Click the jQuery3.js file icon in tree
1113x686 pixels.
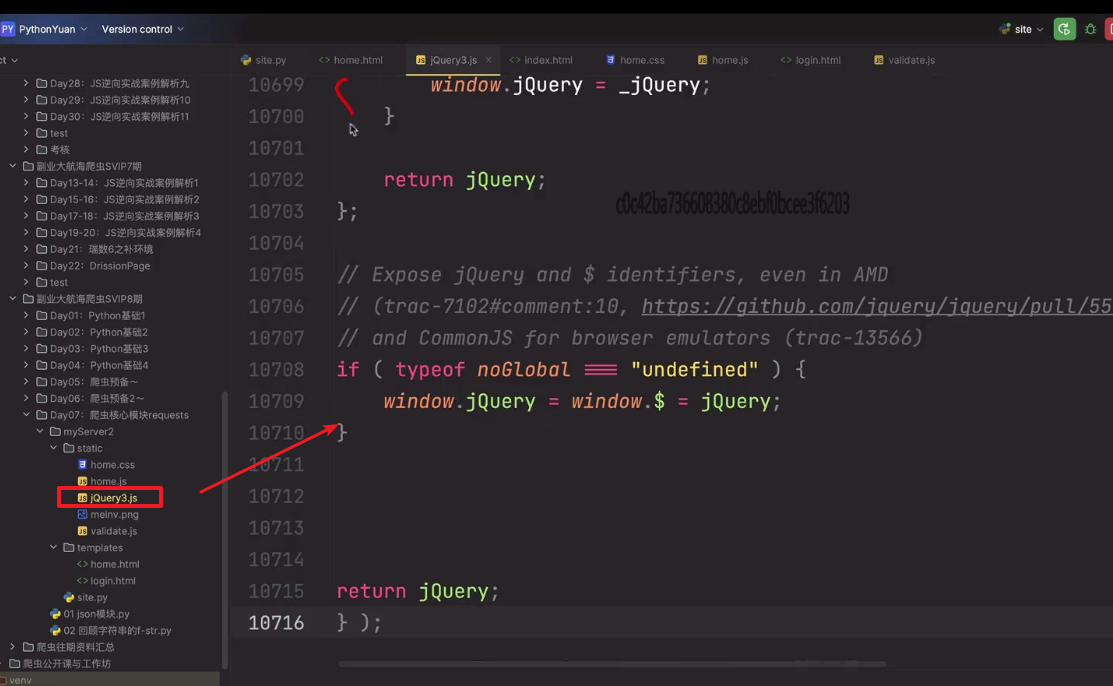coord(82,498)
